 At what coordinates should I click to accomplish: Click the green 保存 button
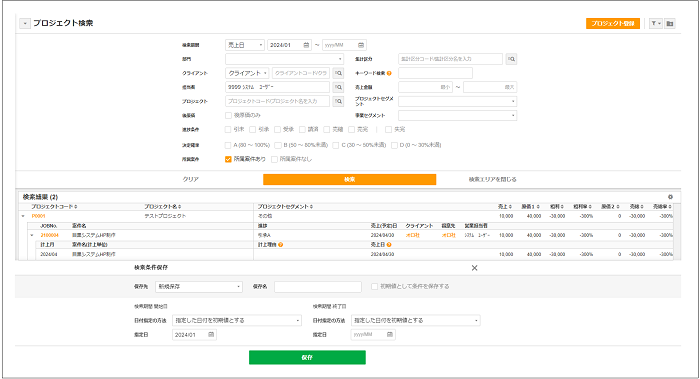click(307, 358)
